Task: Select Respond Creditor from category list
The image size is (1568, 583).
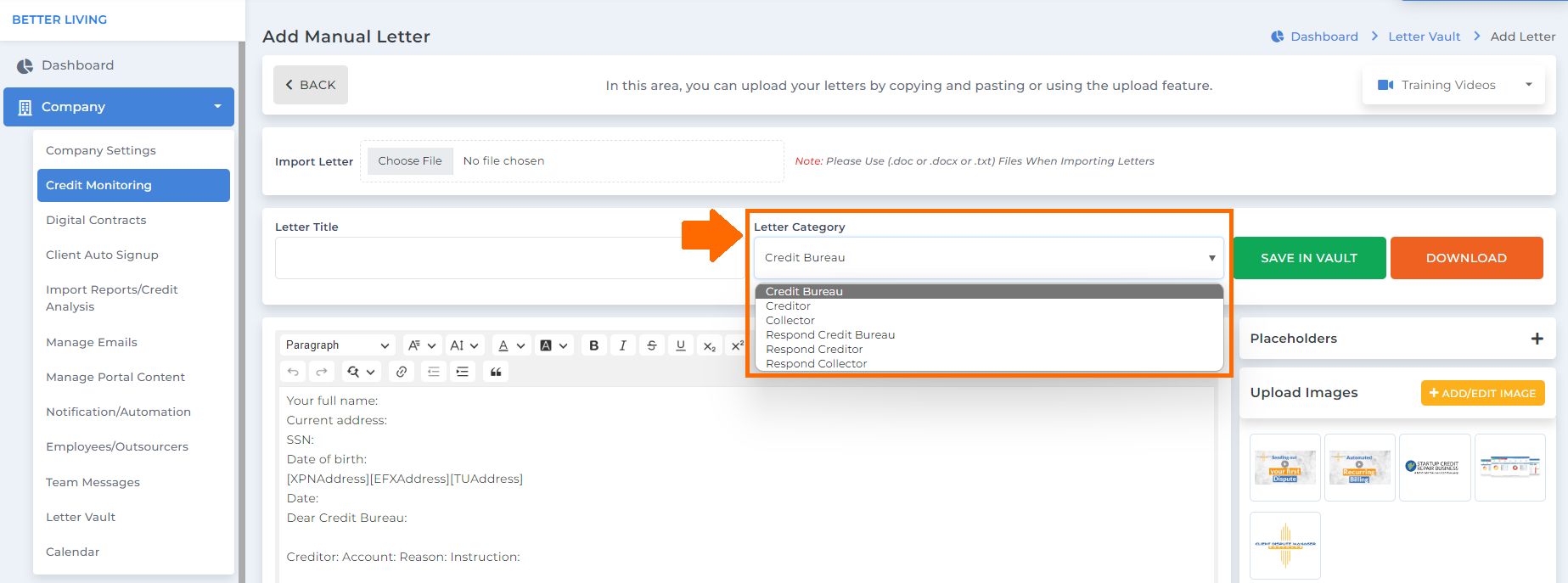Action: click(x=813, y=350)
